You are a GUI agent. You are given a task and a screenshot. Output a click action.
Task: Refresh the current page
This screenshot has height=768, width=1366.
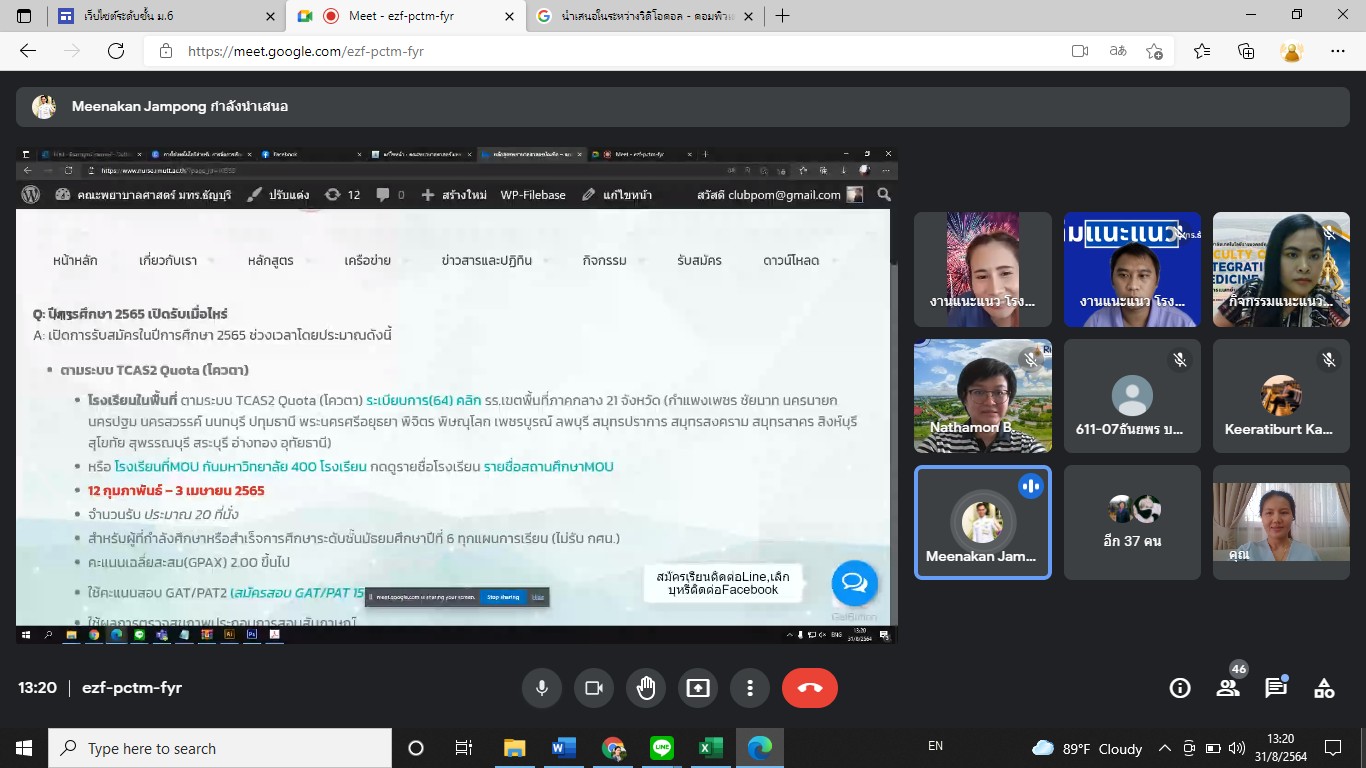116,51
